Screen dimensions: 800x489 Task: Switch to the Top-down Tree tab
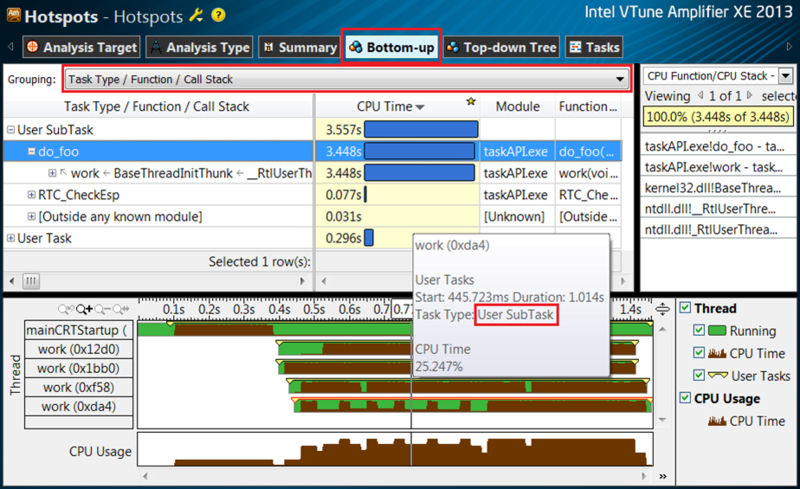point(501,47)
